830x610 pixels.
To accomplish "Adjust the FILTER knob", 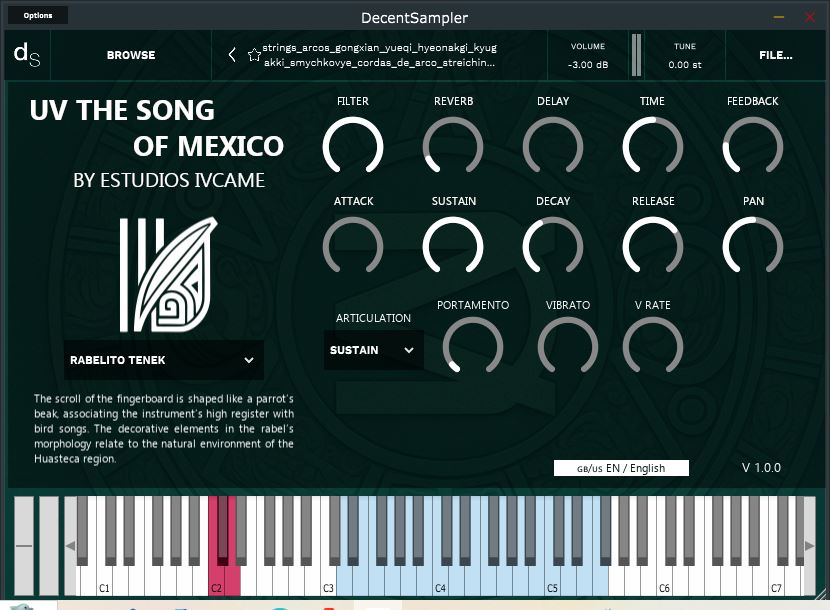I will click(353, 147).
